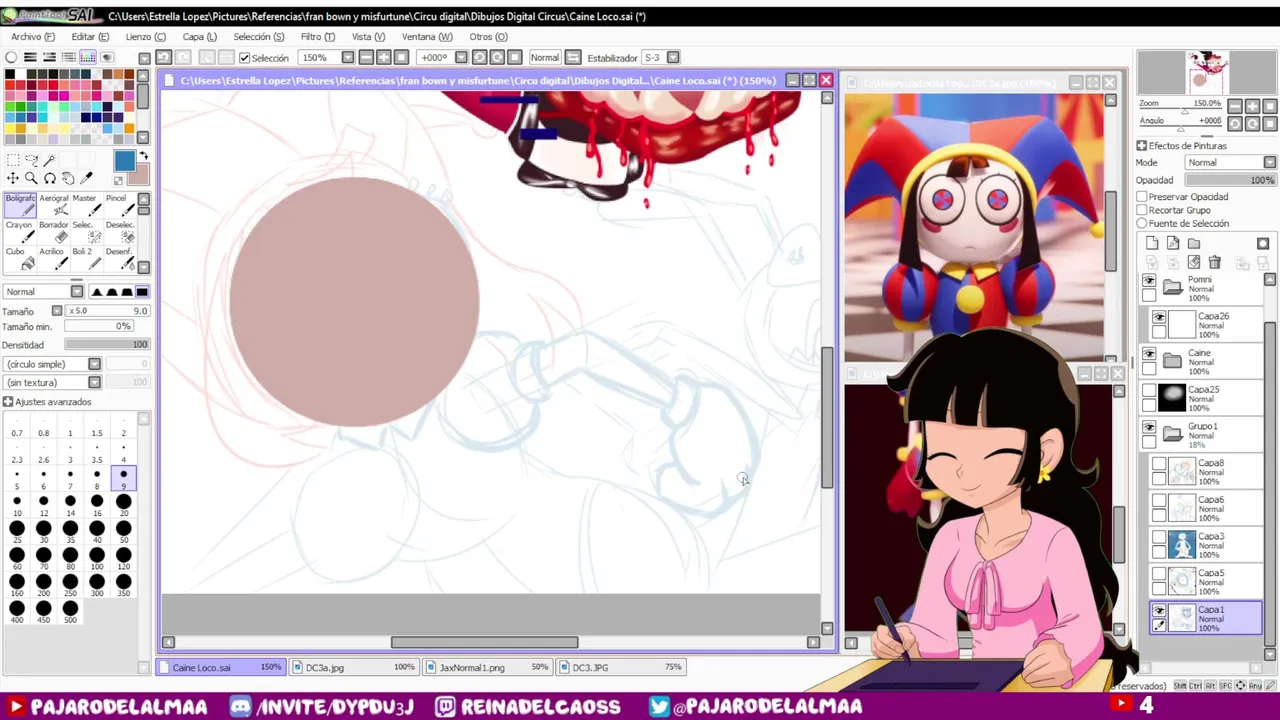Show the swatches panel toggle
This screenshot has width=1280, height=720.
click(x=88, y=57)
